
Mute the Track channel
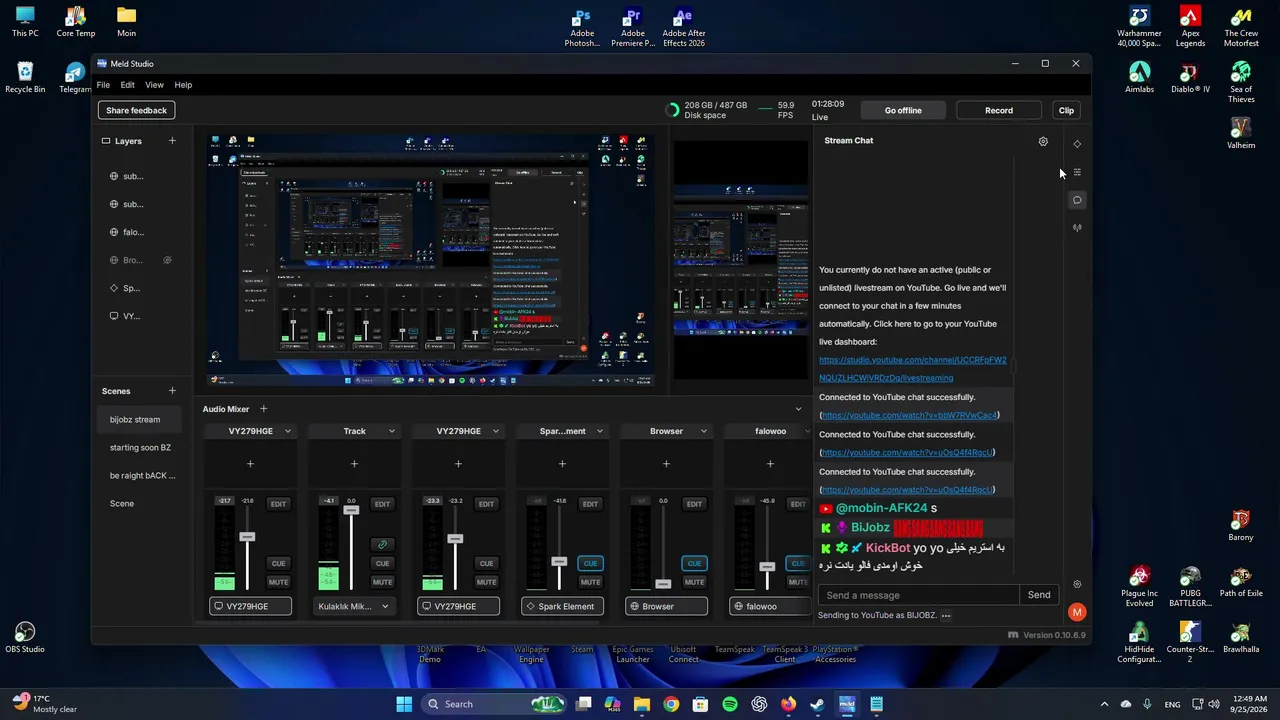(x=382, y=582)
